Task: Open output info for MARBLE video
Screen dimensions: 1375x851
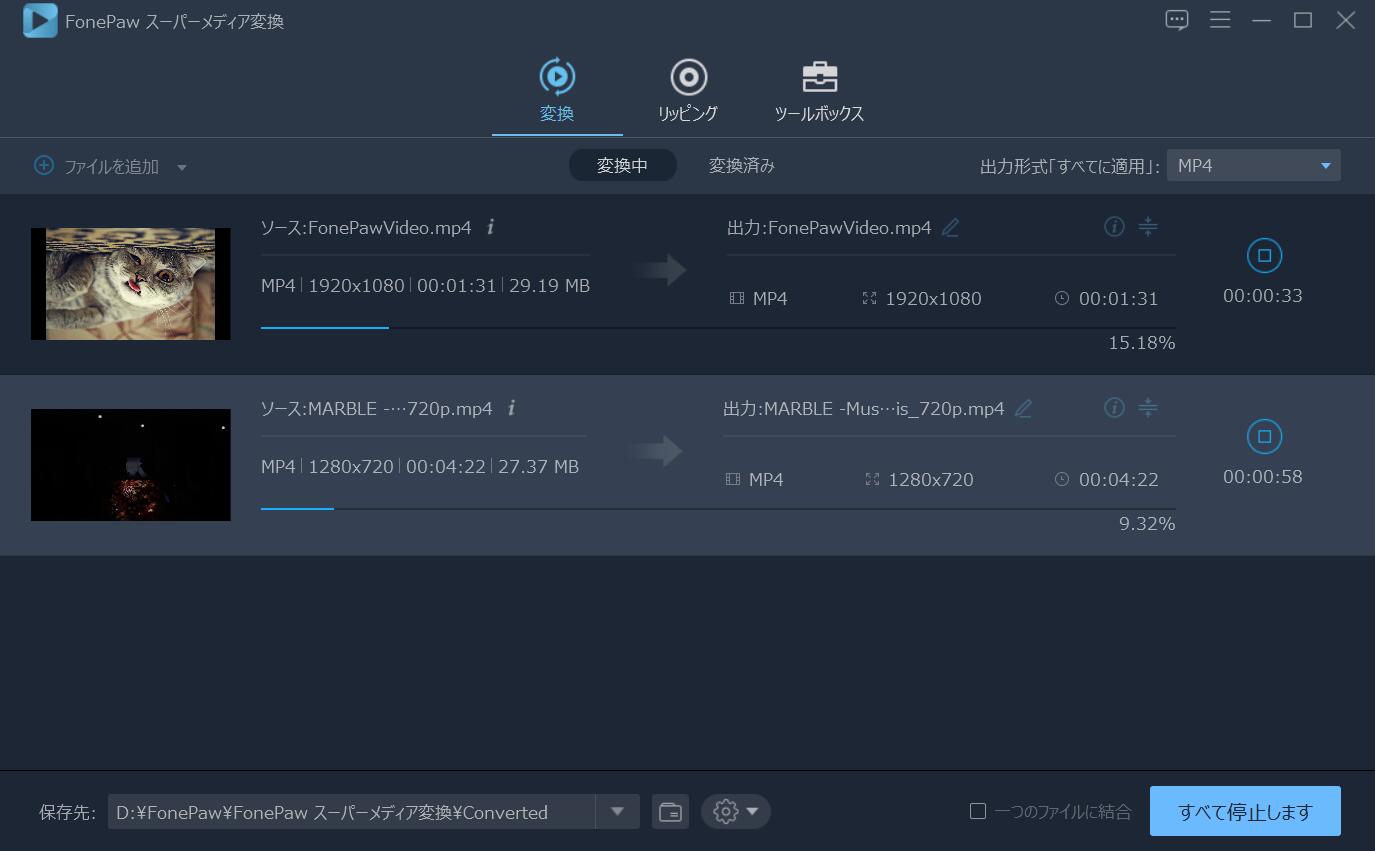Action: [1114, 408]
